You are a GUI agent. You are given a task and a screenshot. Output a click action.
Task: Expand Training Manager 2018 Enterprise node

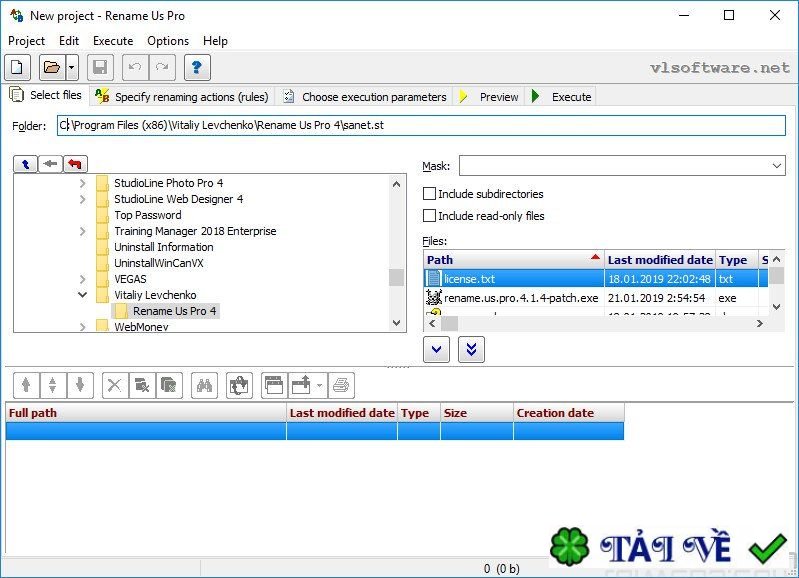[x=83, y=231]
